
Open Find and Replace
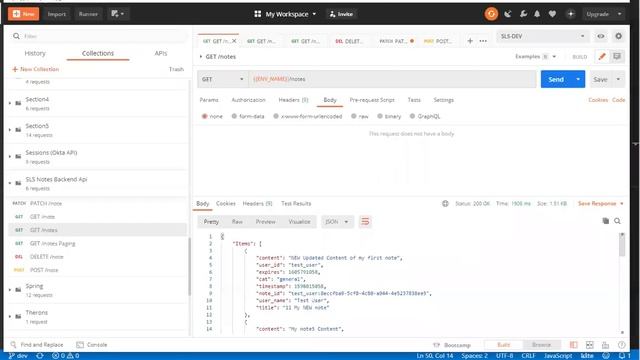pos(37,344)
